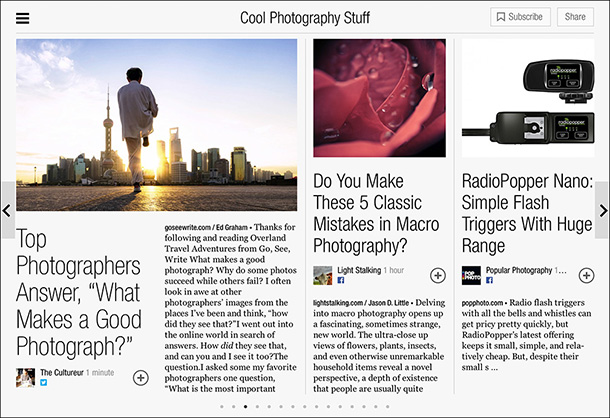The image size is (610, 418).
Task: Click the Popular Photography avatar logo
Action: (471, 275)
